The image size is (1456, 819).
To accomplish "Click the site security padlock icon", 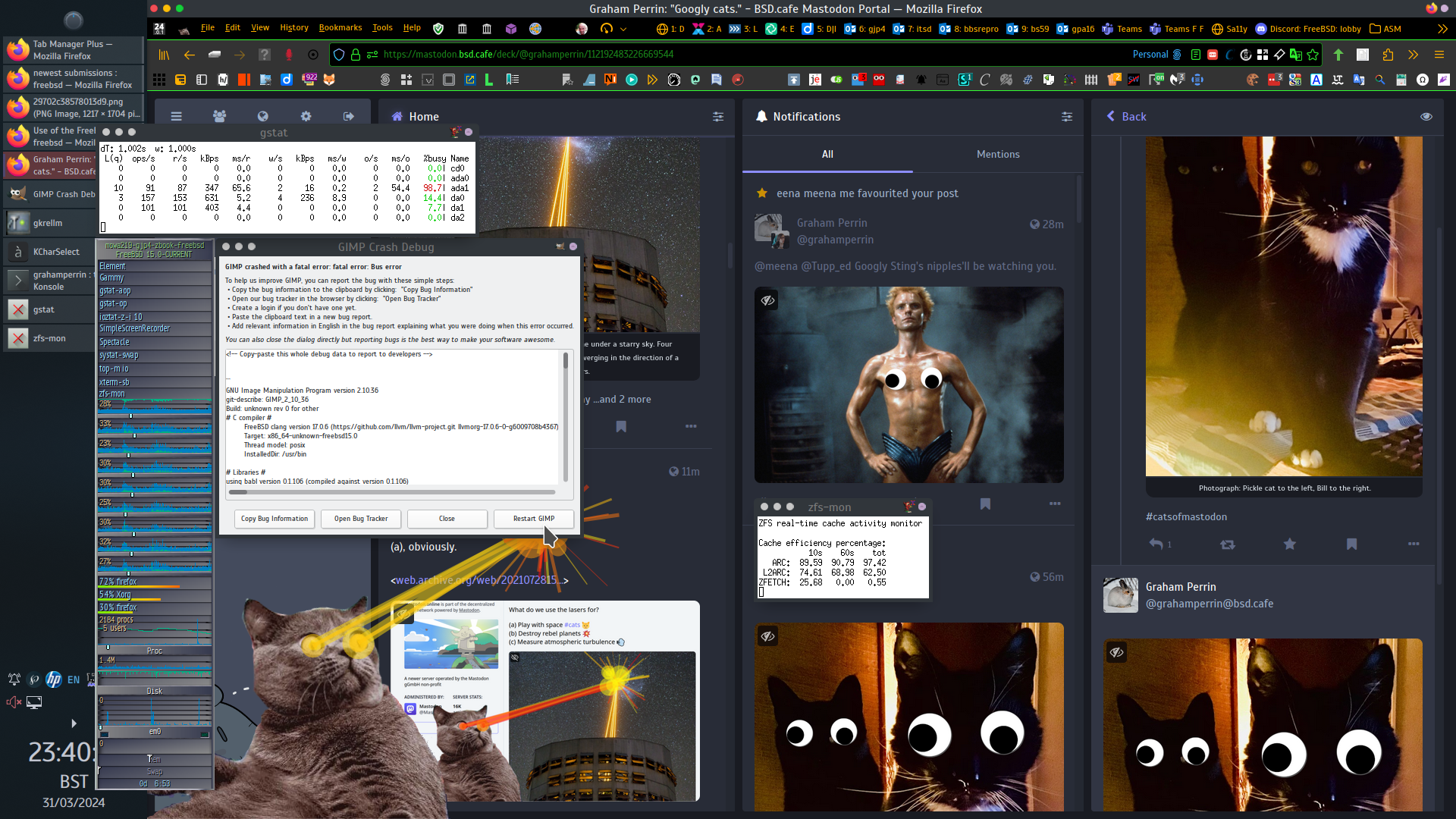I will pos(355,55).
